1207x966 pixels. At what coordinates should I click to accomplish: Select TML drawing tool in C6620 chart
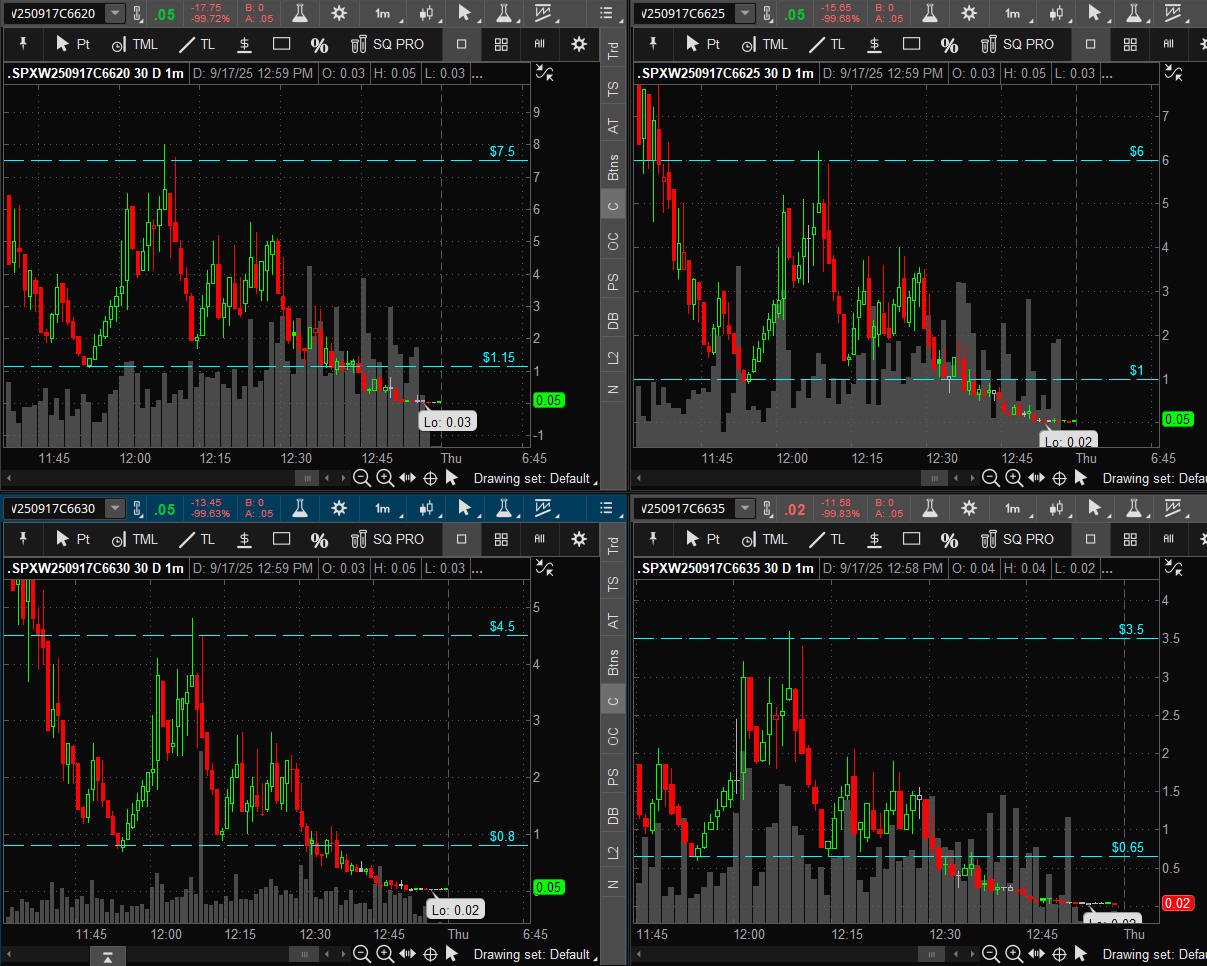click(x=134, y=45)
